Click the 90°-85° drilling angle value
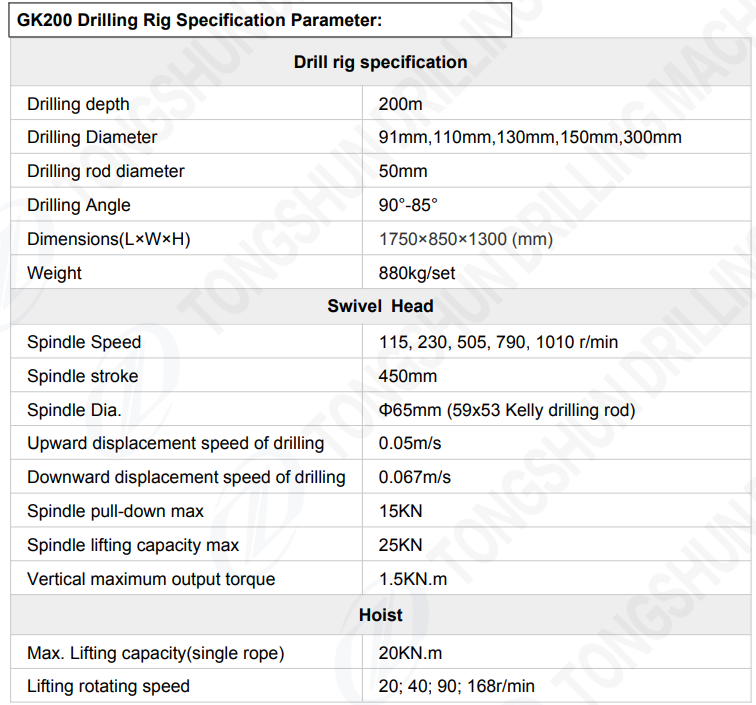The width and height of the screenshot is (756, 705). (x=408, y=205)
